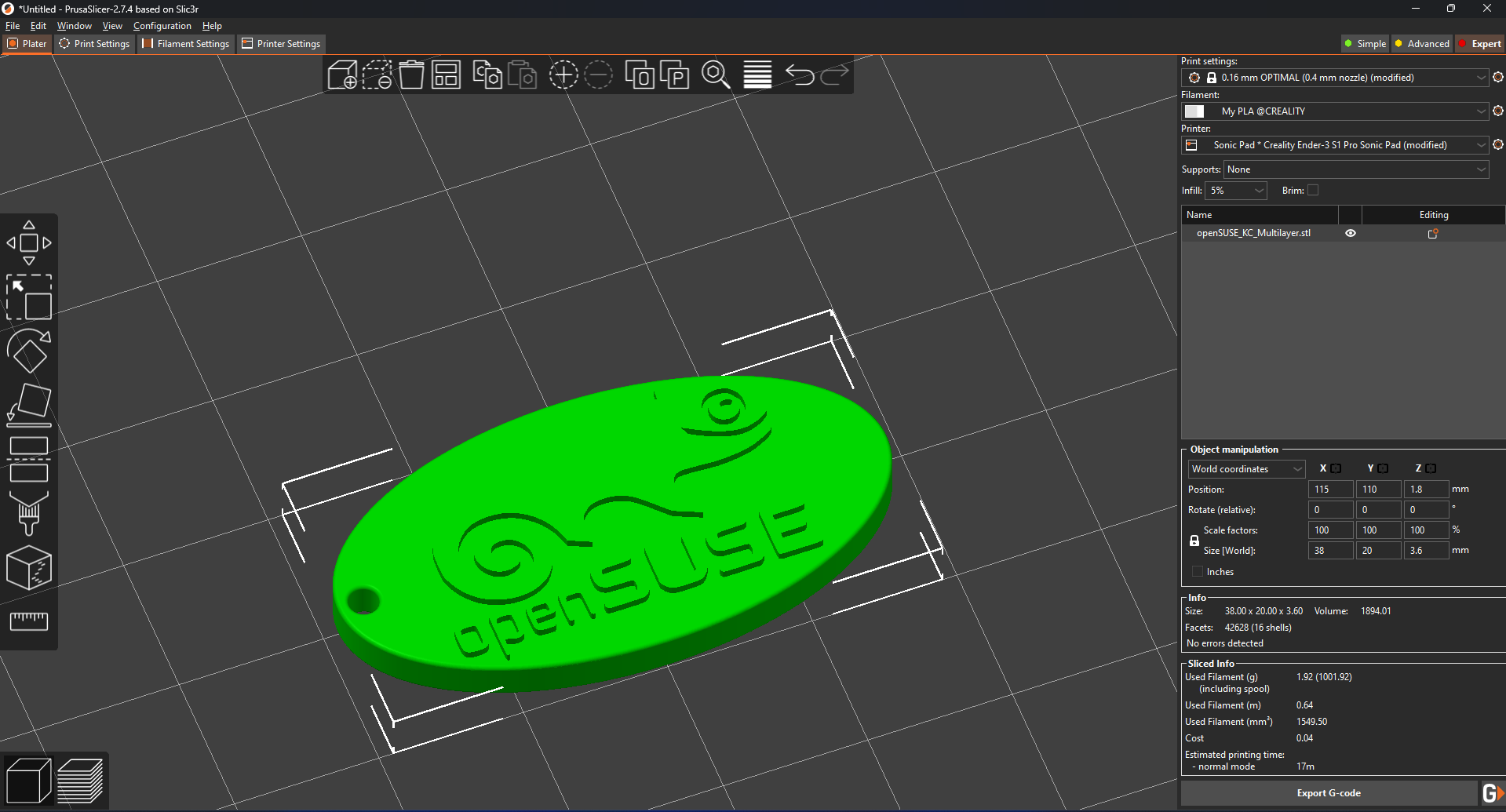Switch to the Filament Settings tab

click(186, 44)
